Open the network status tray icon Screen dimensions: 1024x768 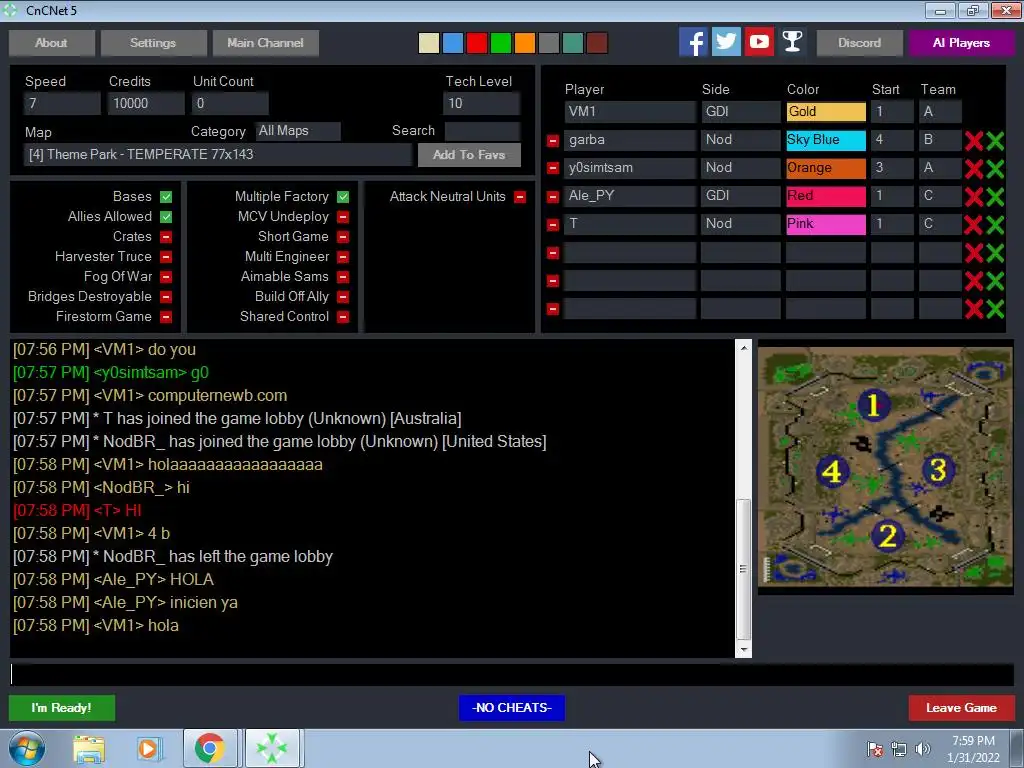(899, 749)
